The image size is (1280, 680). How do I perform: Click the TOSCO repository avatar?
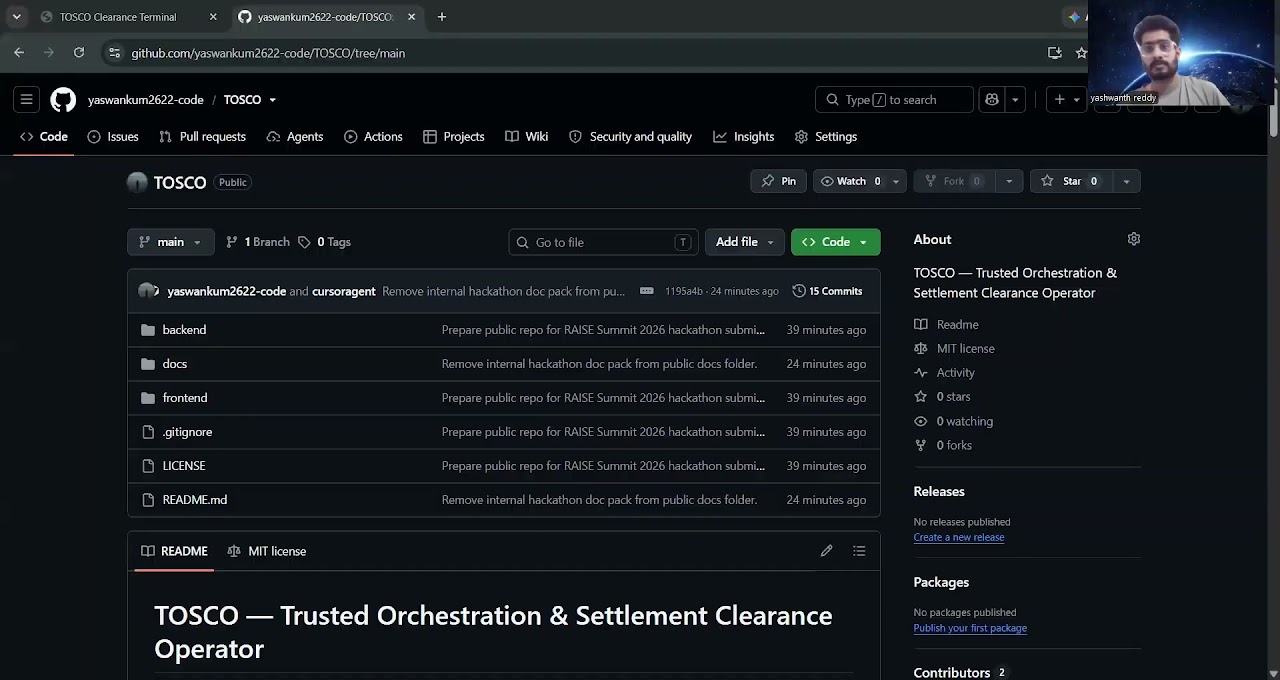(x=137, y=182)
